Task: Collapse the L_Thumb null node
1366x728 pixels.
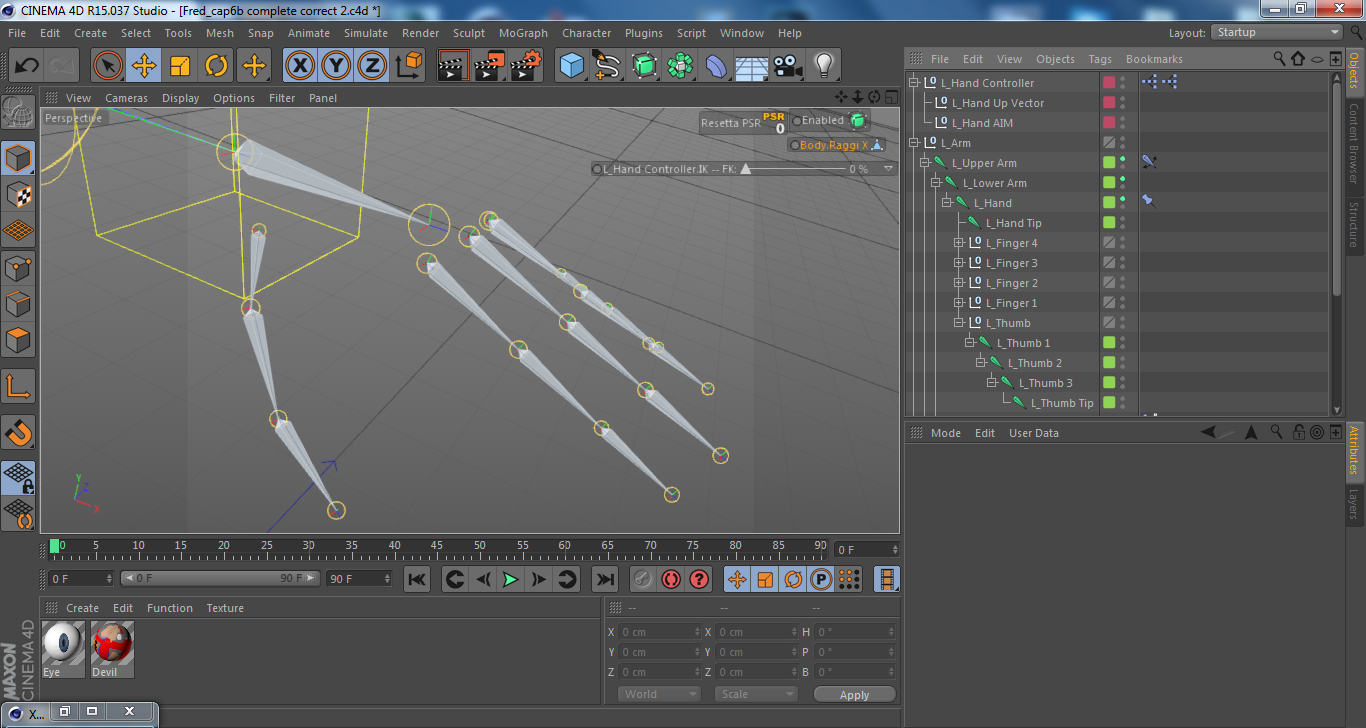Action: (x=959, y=323)
